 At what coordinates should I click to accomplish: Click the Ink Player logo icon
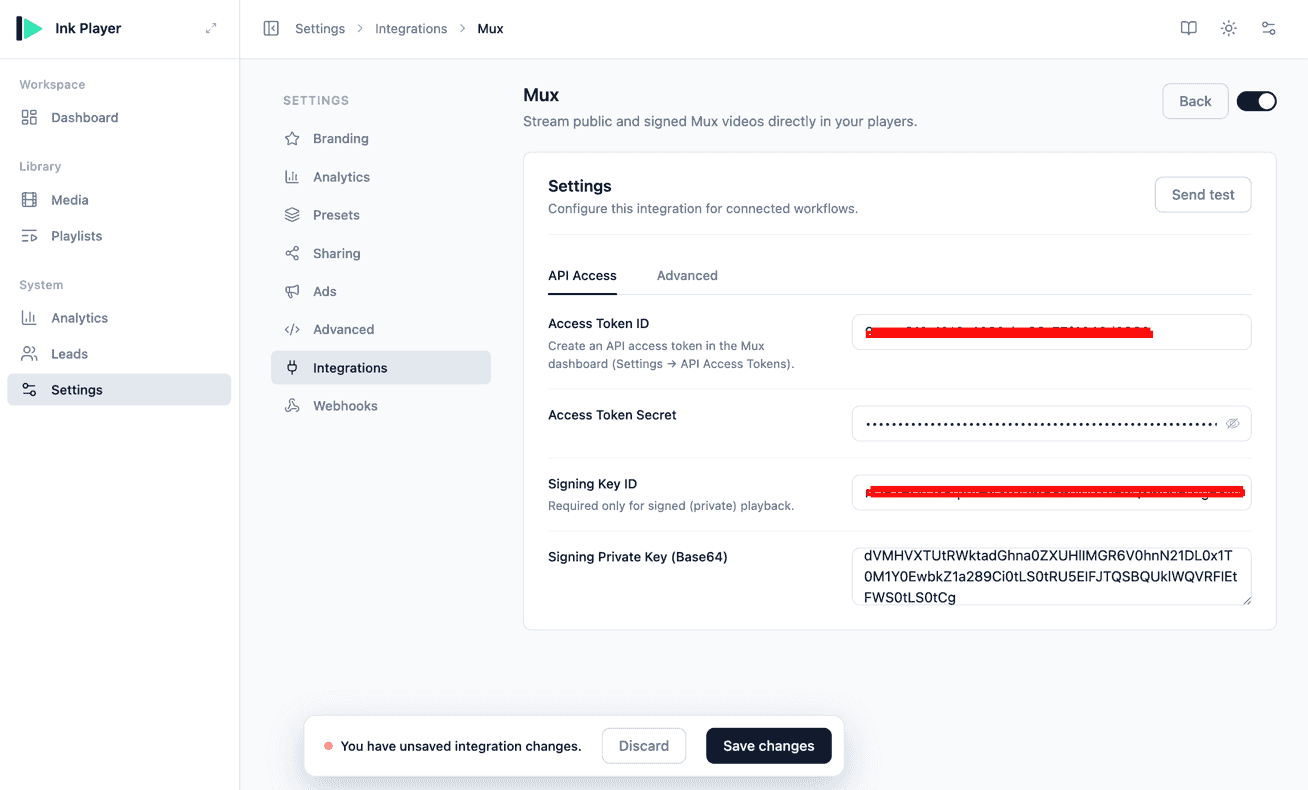click(x=29, y=28)
